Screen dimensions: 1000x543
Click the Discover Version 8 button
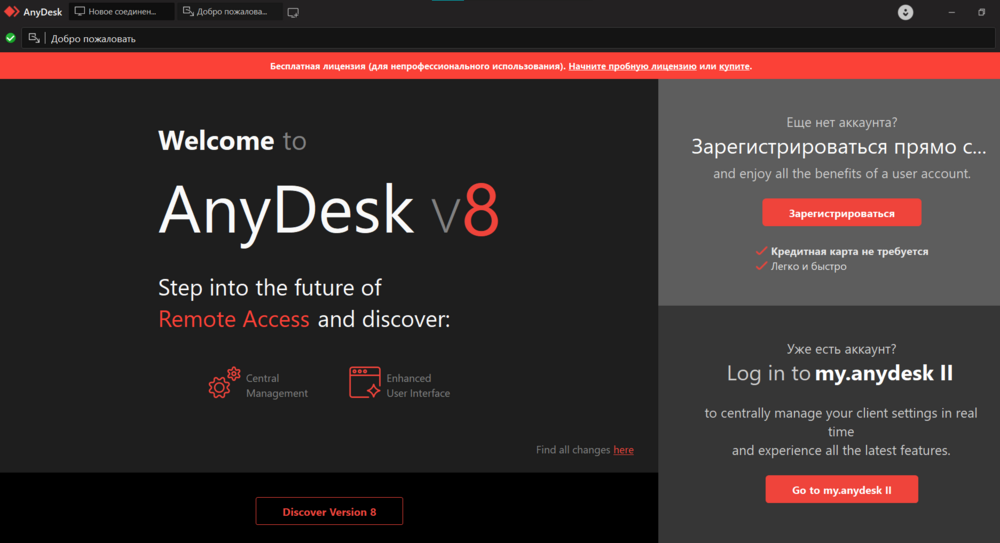point(329,511)
